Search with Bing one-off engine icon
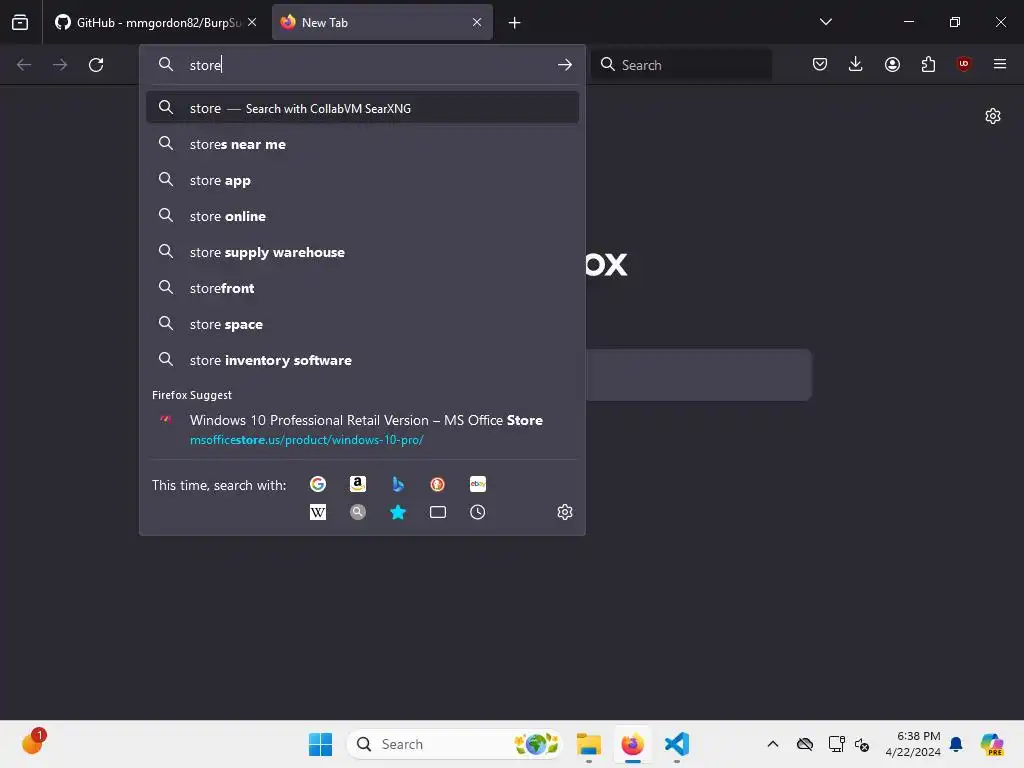 tap(398, 484)
